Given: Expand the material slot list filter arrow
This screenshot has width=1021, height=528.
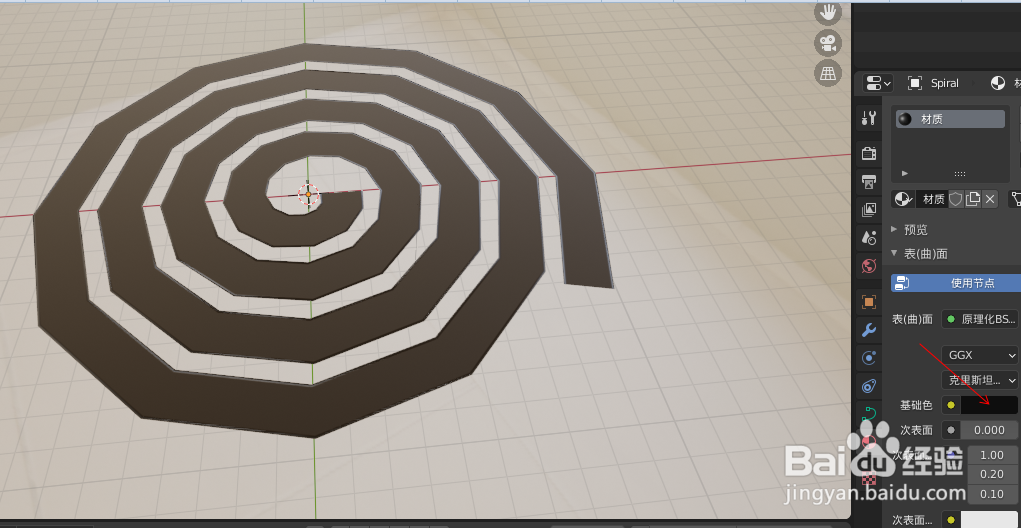Looking at the screenshot, I should click(x=904, y=173).
